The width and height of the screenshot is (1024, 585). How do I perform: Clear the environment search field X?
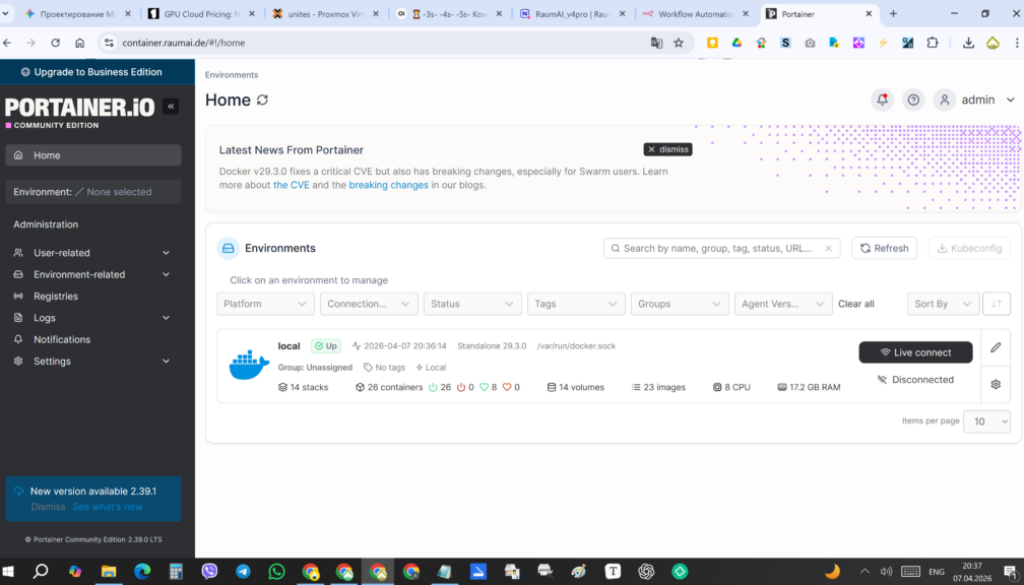tap(828, 248)
